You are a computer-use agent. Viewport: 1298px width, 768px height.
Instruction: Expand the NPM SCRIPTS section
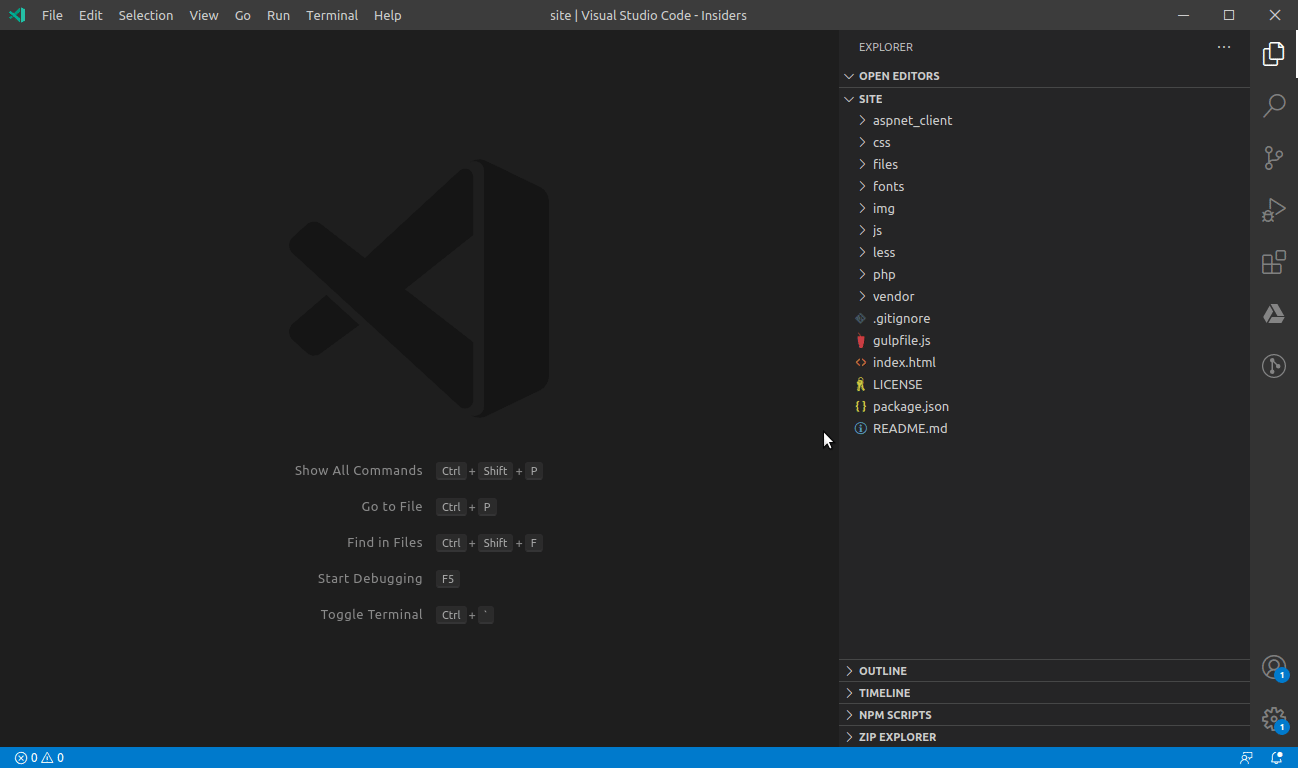tap(894, 715)
